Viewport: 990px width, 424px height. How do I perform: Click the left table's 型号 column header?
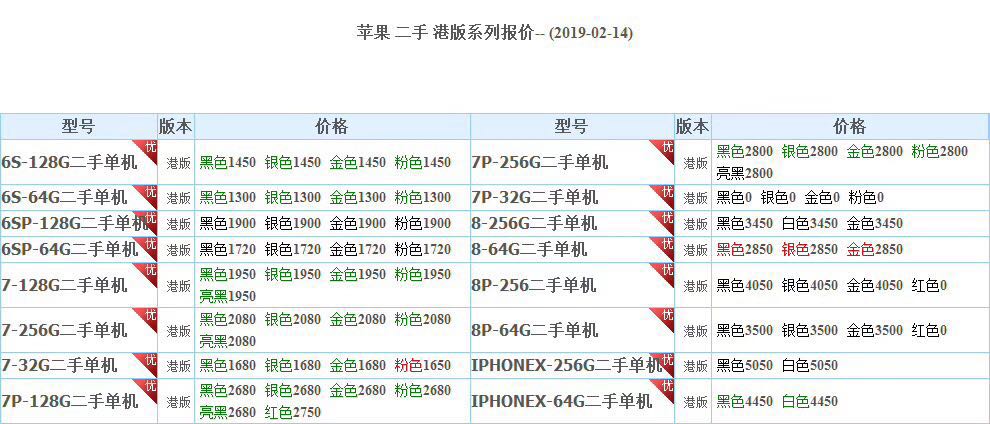[x=78, y=126]
